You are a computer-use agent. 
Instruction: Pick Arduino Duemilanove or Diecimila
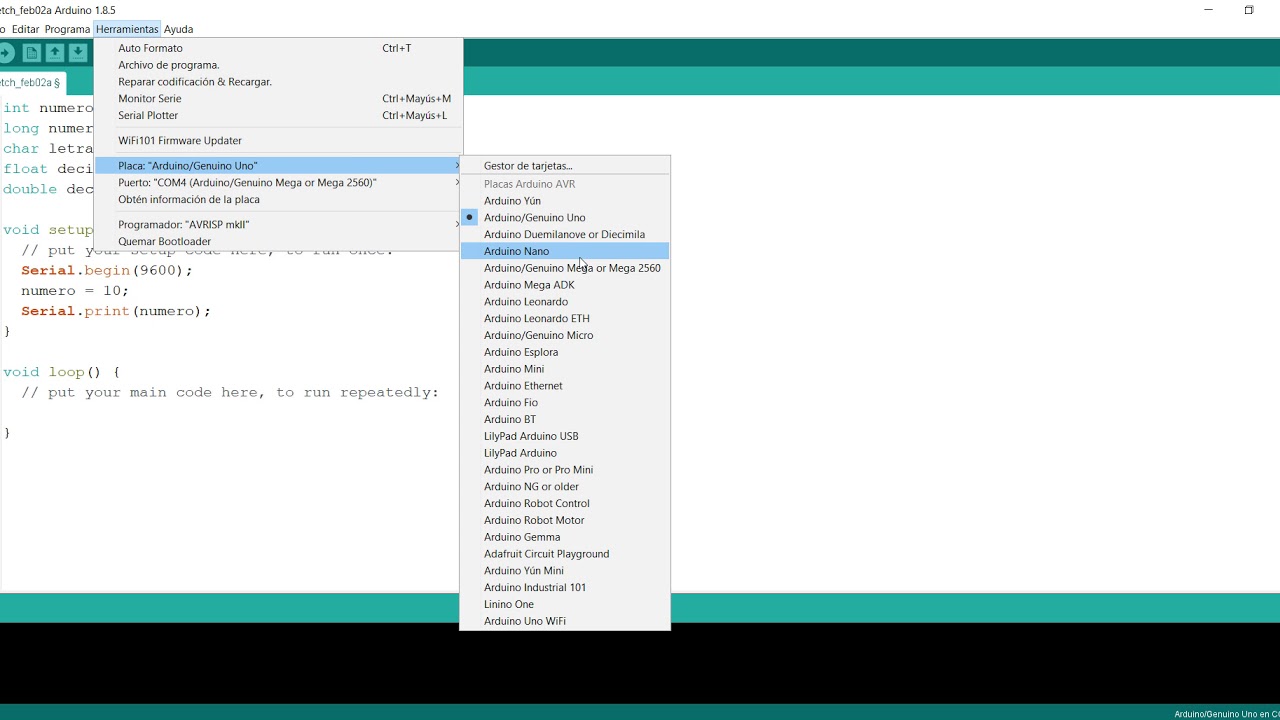(565, 235)
